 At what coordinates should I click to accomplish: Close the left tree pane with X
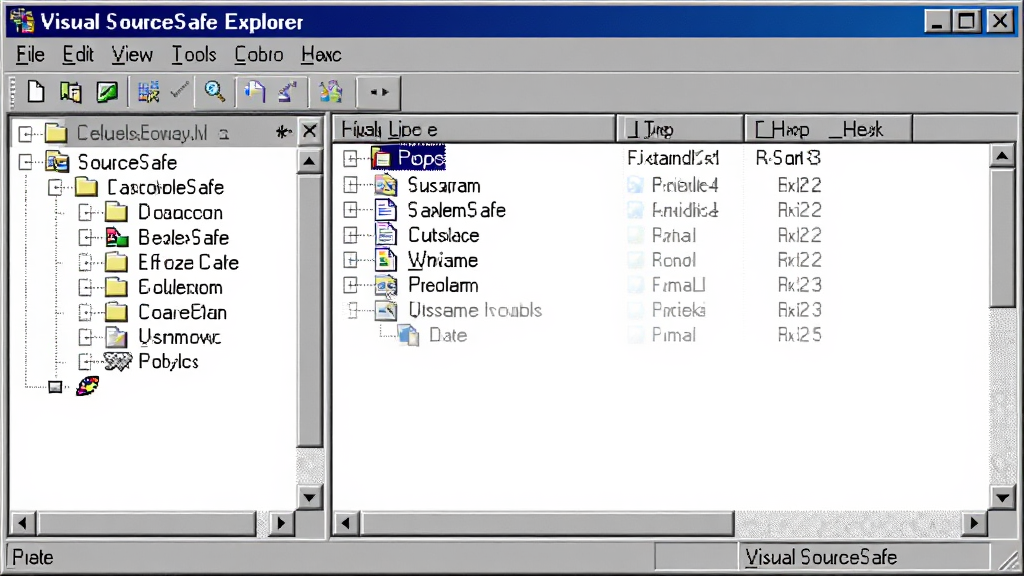(310, 131)
